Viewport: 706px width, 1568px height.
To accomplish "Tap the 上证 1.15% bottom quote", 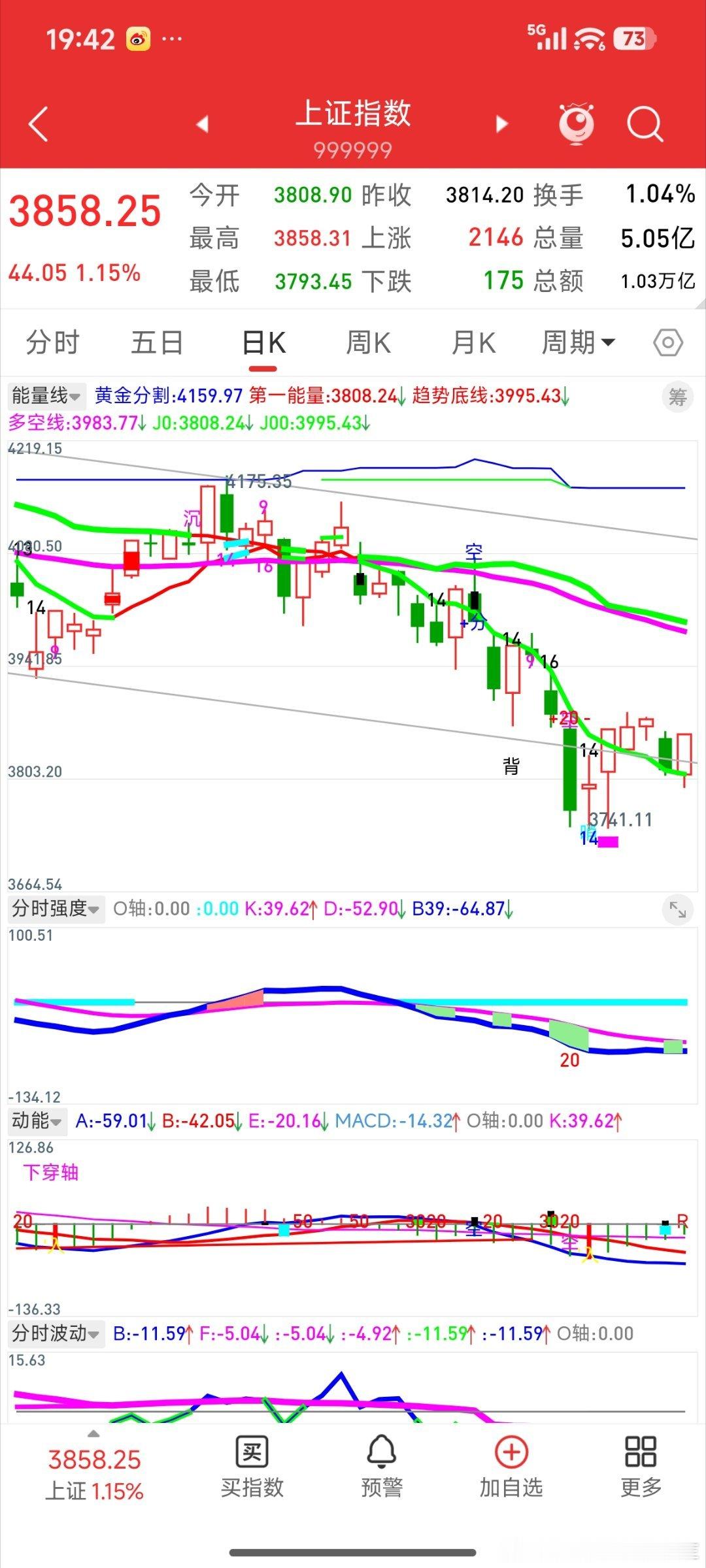I will pyautogui.click(x=94, y=1491).
